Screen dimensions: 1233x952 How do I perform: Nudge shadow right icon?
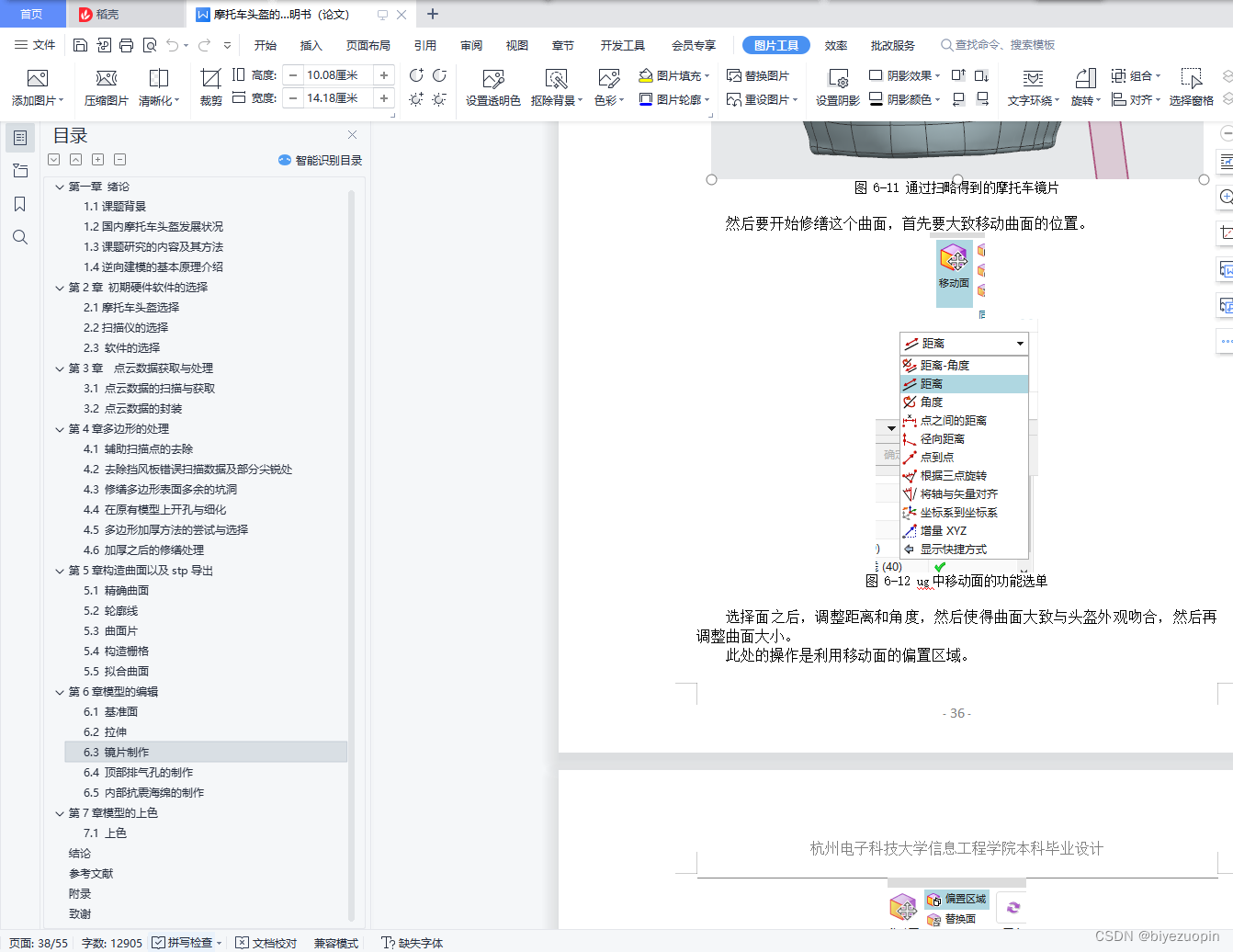(x=982, y=99)
